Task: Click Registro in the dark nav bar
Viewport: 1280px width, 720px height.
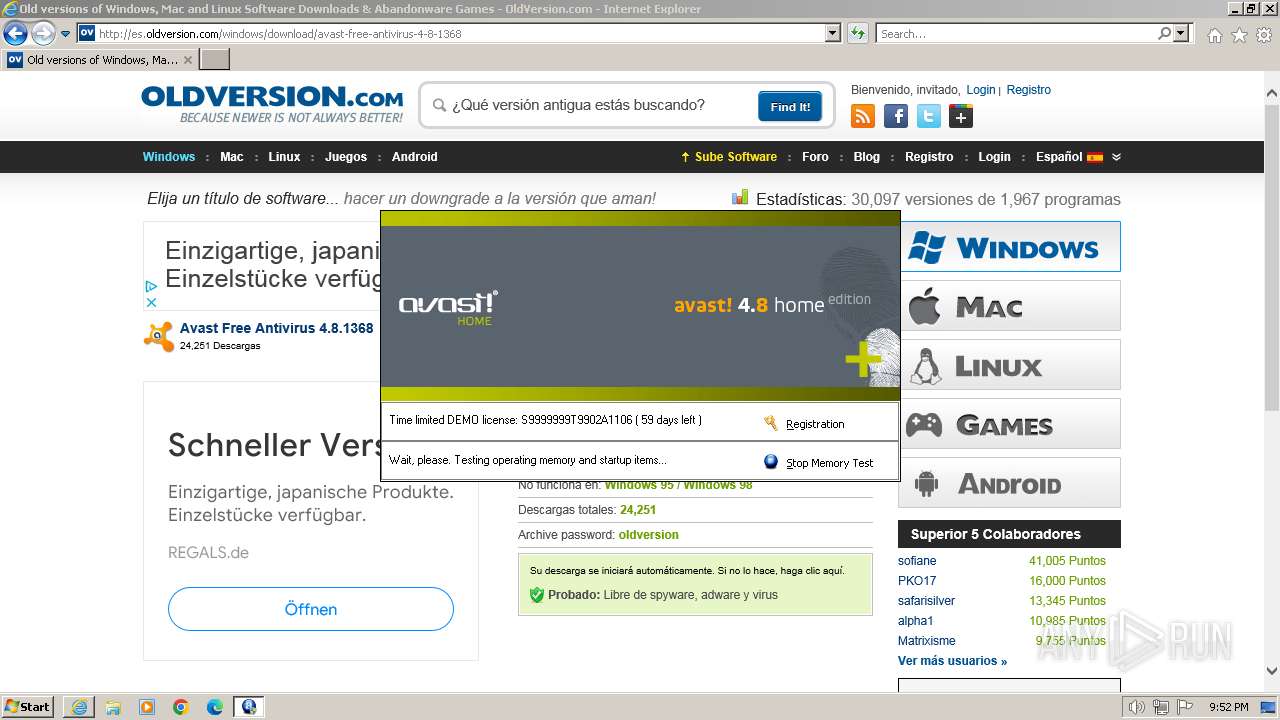Action: [929, 157]
